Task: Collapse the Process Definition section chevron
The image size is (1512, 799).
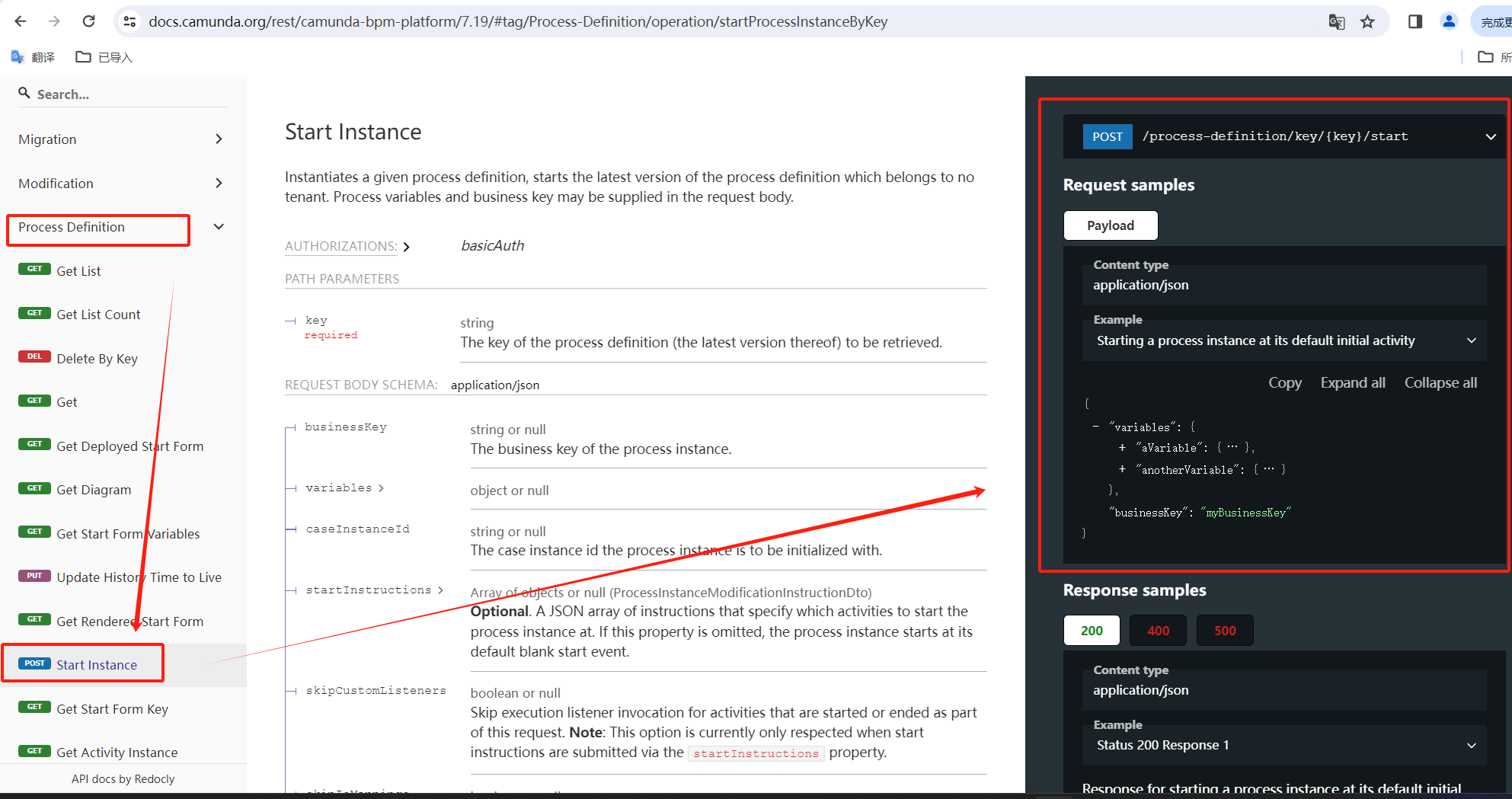Action: pos(219,226)
